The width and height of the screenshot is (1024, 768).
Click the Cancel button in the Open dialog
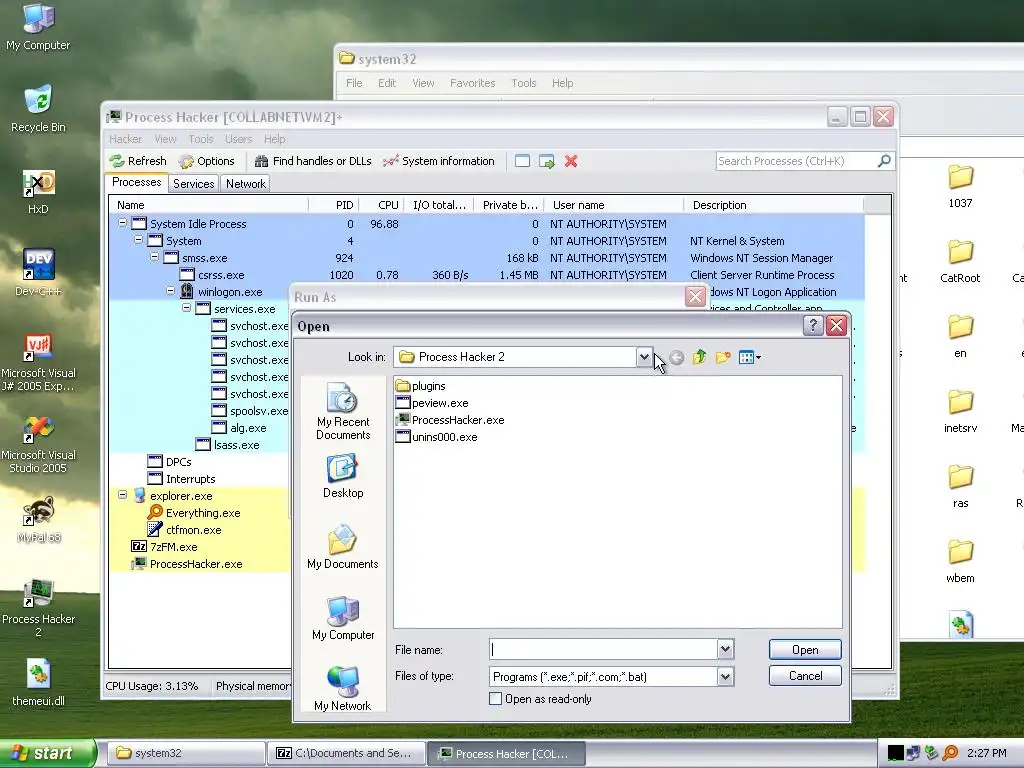805,676
